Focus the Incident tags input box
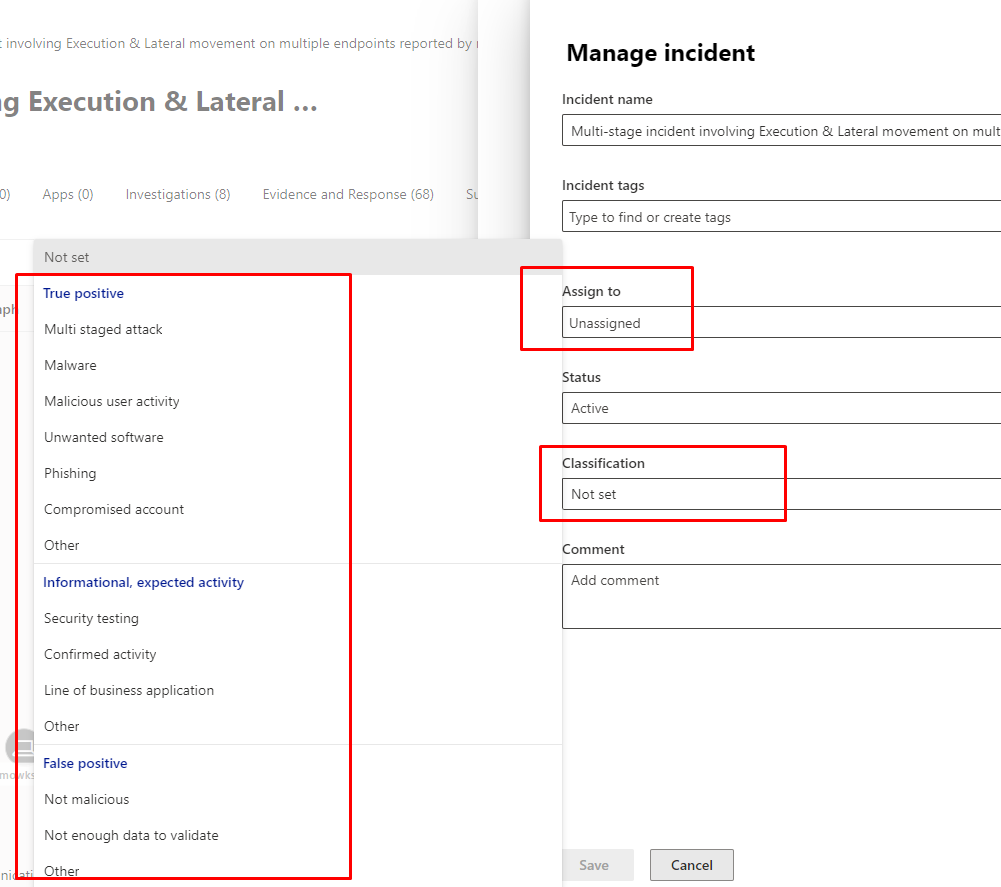The height and width of the screenshot is (887, 1001). coord(780,217)
